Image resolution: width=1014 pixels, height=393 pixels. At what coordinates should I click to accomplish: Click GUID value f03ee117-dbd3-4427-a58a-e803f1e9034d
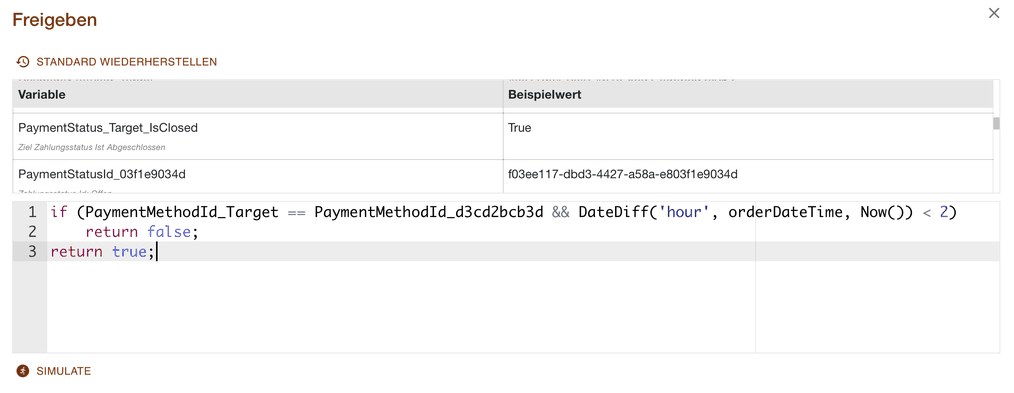pos(623,174)
